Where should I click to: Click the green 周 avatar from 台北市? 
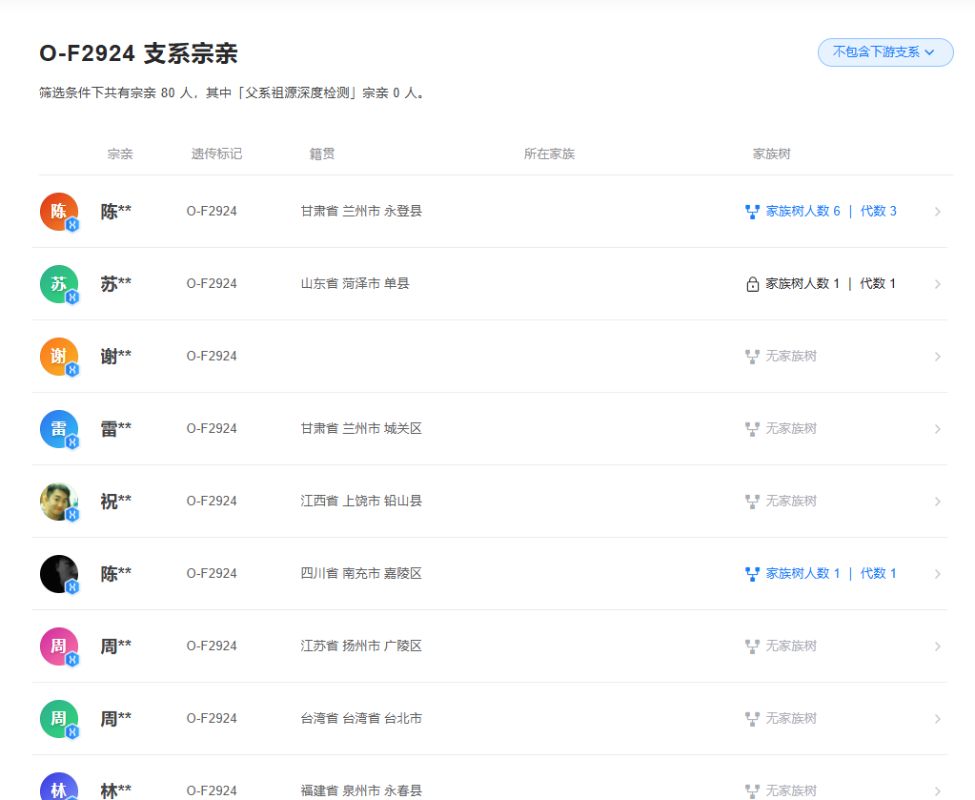pos(59,719)
